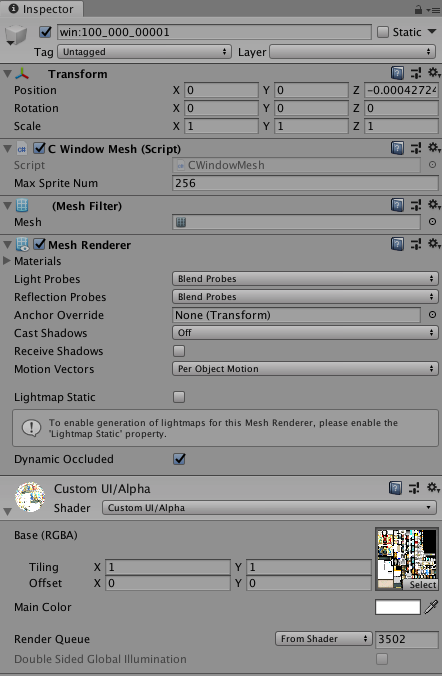Open Mesh Renderer help icon

pyautogui.click(x=397, y=244)
